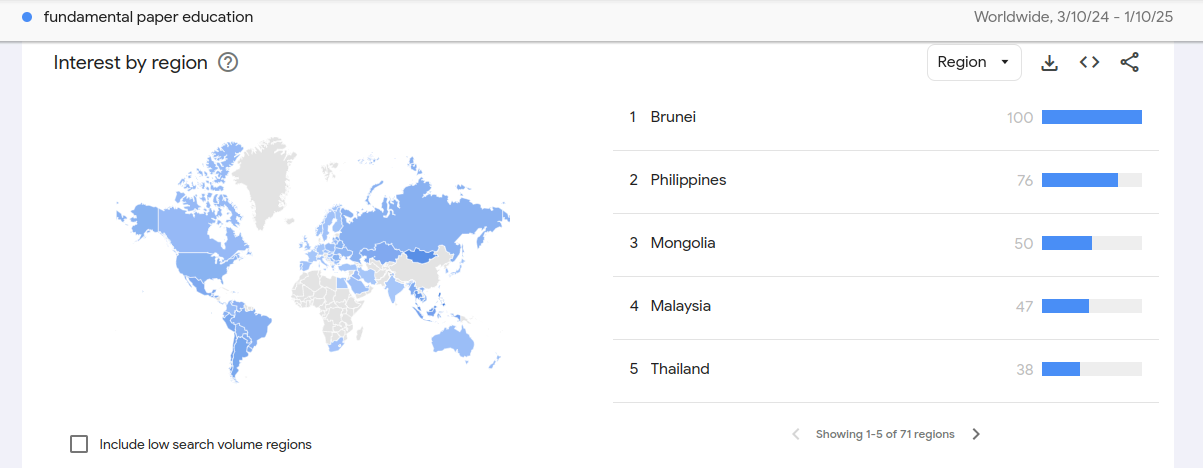Select Brunei in the region list
Image resolution: width=1203 pixels, height=468 pixels.
886,118
